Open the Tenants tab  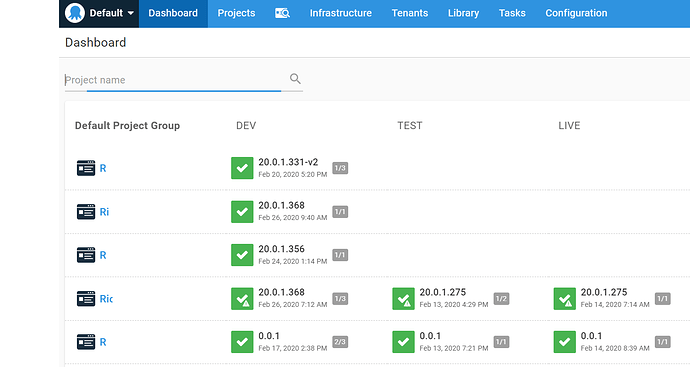coord(410,13)
